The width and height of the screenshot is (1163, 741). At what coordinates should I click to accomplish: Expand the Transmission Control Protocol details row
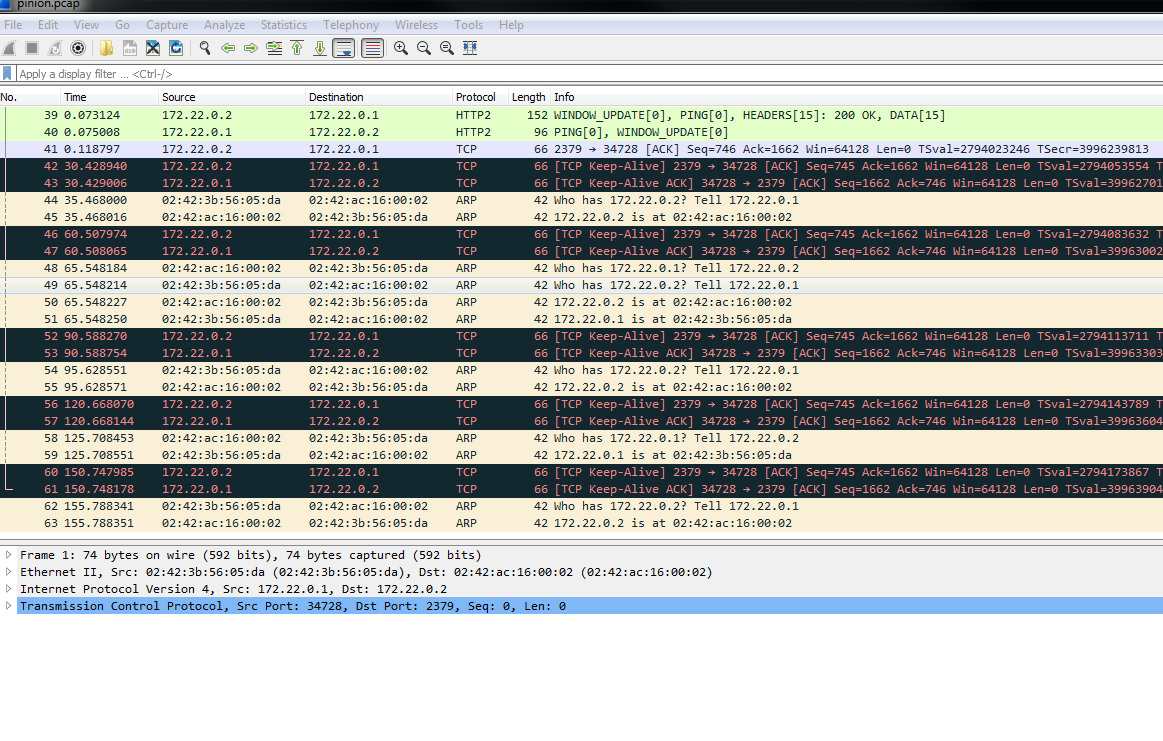9,605
